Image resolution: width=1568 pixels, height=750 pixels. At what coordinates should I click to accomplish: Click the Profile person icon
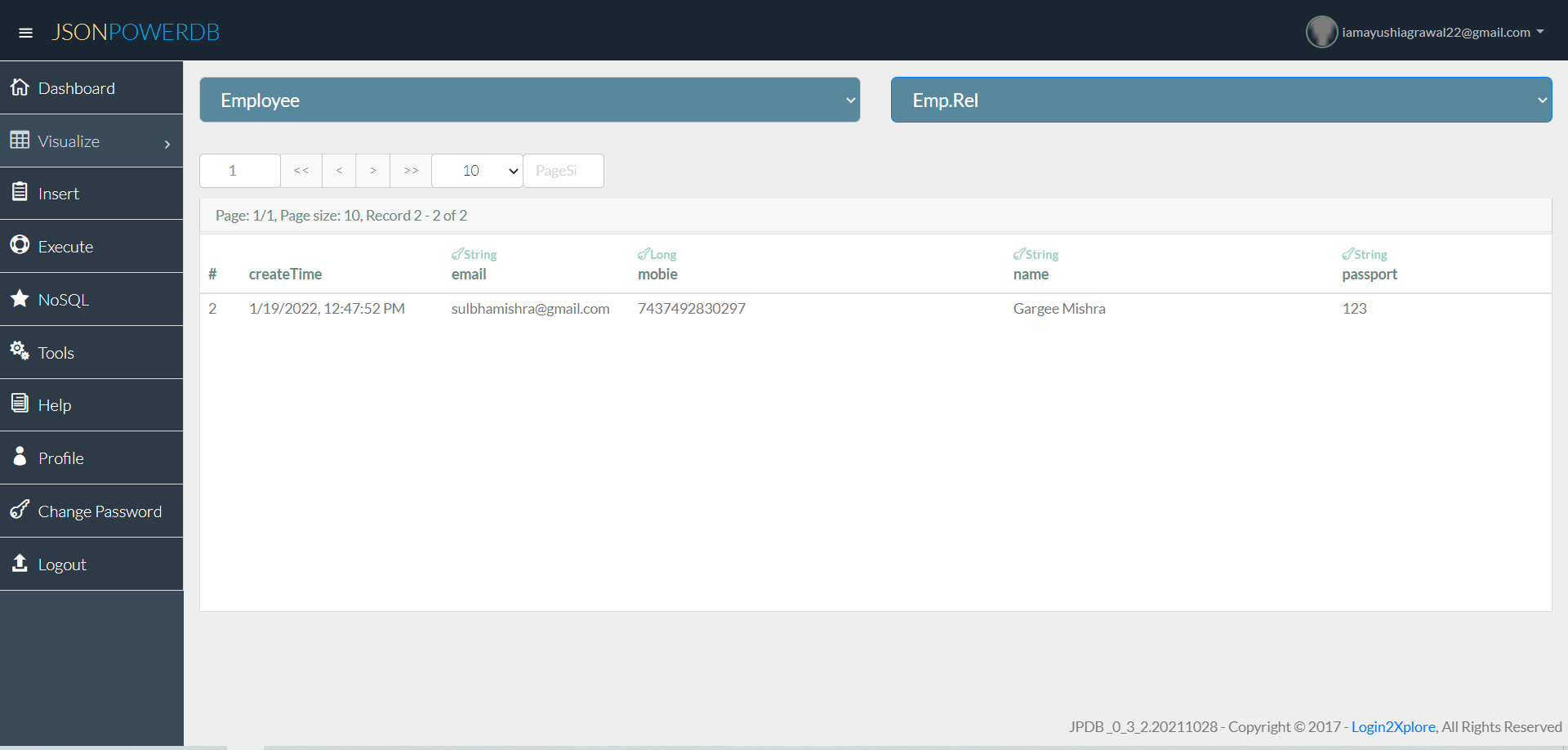point(20,458)
